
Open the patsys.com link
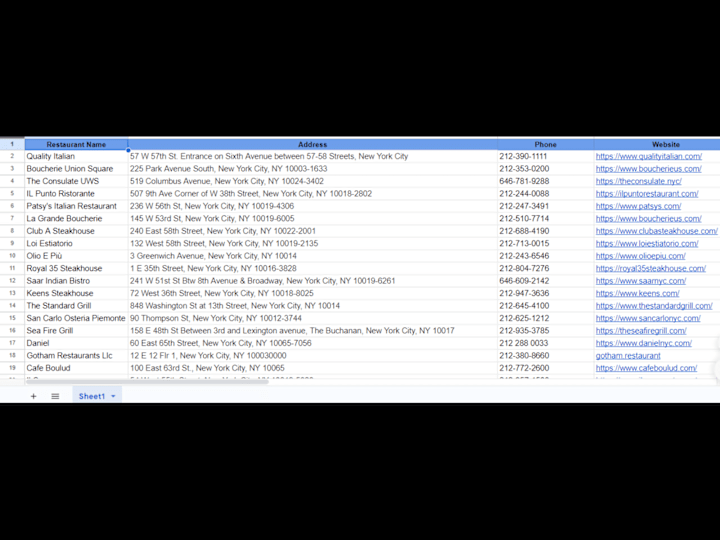click(x=638, y=206)
